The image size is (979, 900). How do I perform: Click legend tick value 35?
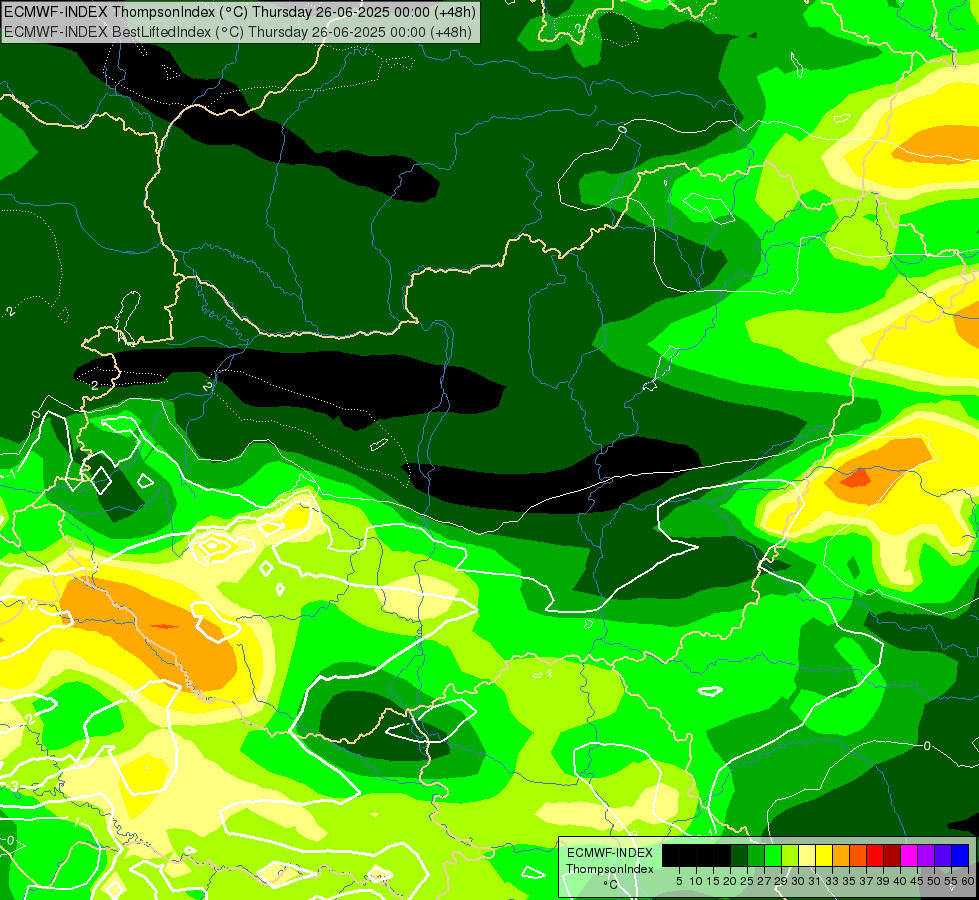coord(849,881)
